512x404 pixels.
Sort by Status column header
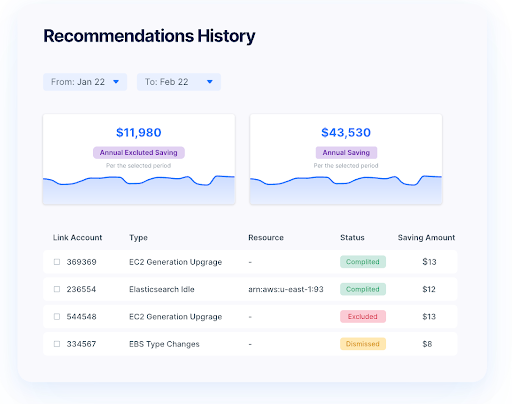coord(352,238)
